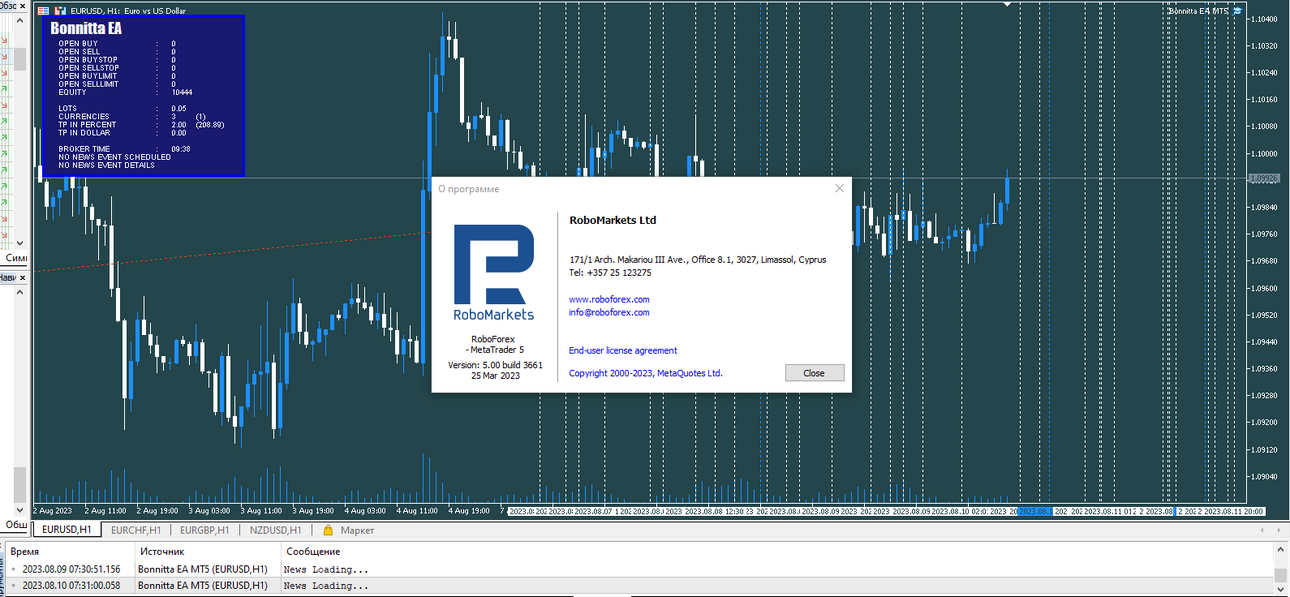The width and height of the screenshot is (1290, 597).
Task: Click the TP IN PERCENT row label
Action: tap(87, 124)
